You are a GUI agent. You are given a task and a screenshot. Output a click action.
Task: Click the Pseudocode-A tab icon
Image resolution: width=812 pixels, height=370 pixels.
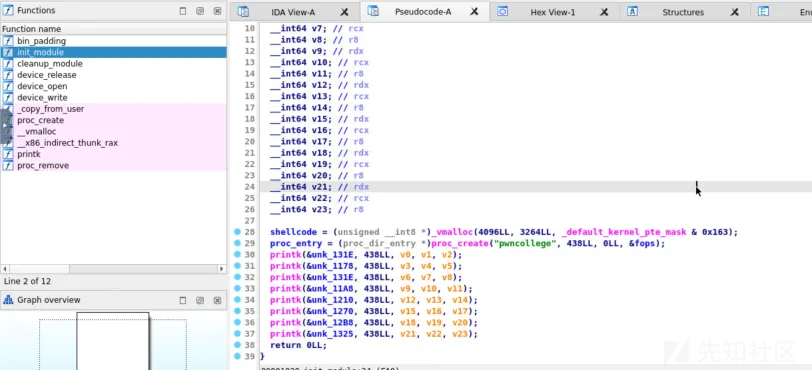[373, 11]
